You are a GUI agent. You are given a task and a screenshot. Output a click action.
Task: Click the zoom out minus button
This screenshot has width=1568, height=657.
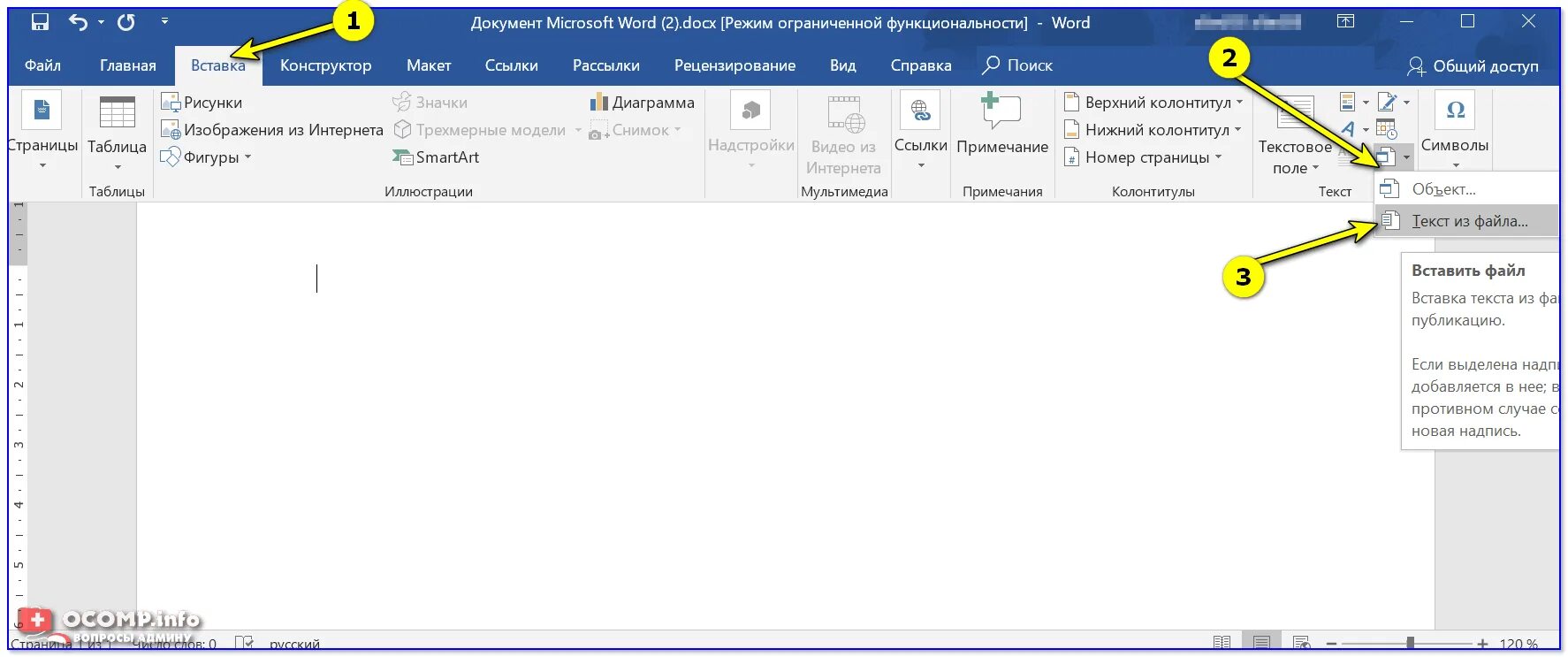(x=1332, y=644)
